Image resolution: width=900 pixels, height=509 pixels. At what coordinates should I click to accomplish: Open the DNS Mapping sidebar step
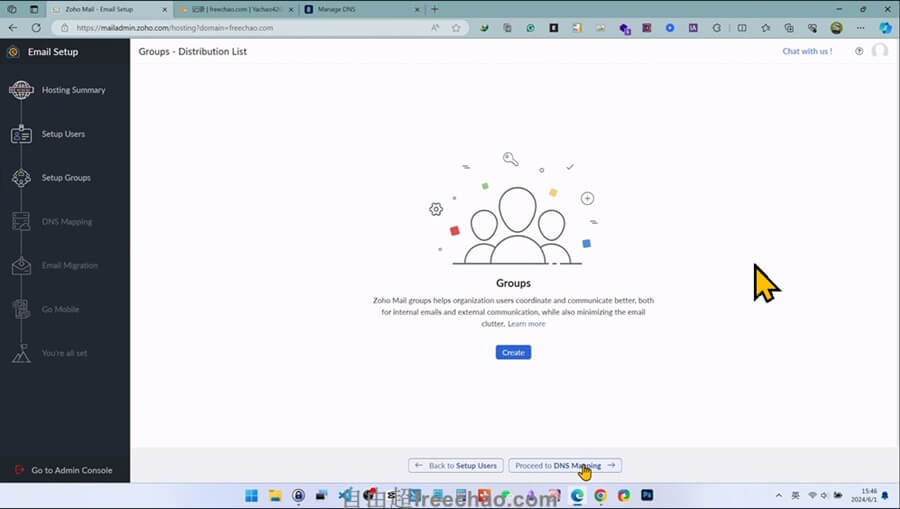click(67, 222)
